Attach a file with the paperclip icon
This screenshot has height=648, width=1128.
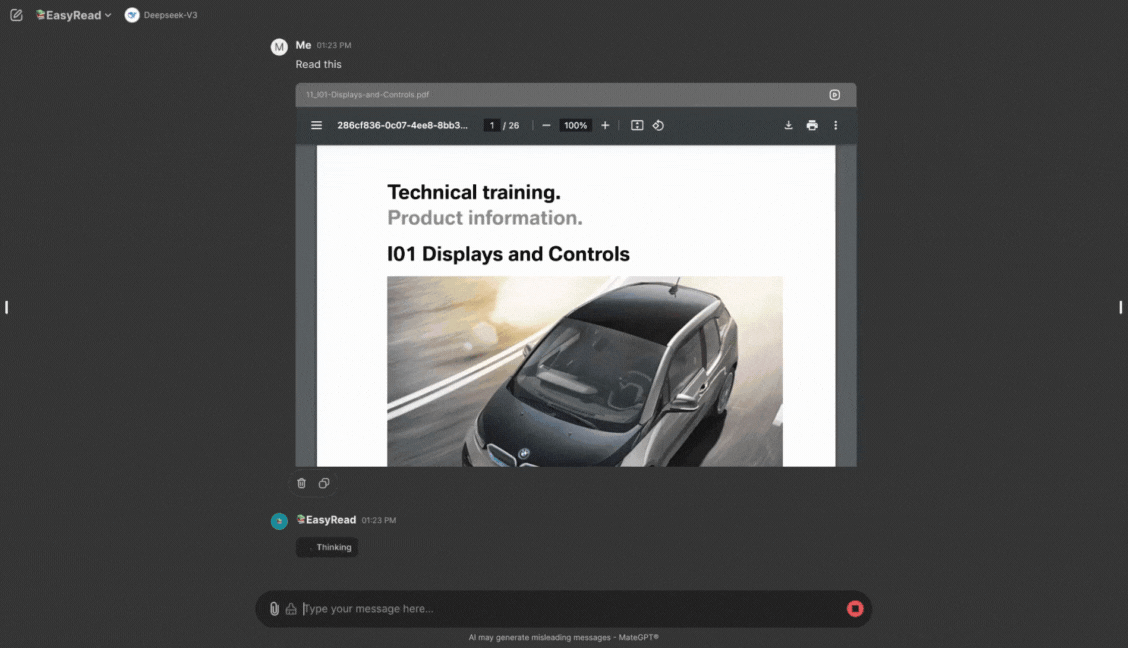click(274, 608)
